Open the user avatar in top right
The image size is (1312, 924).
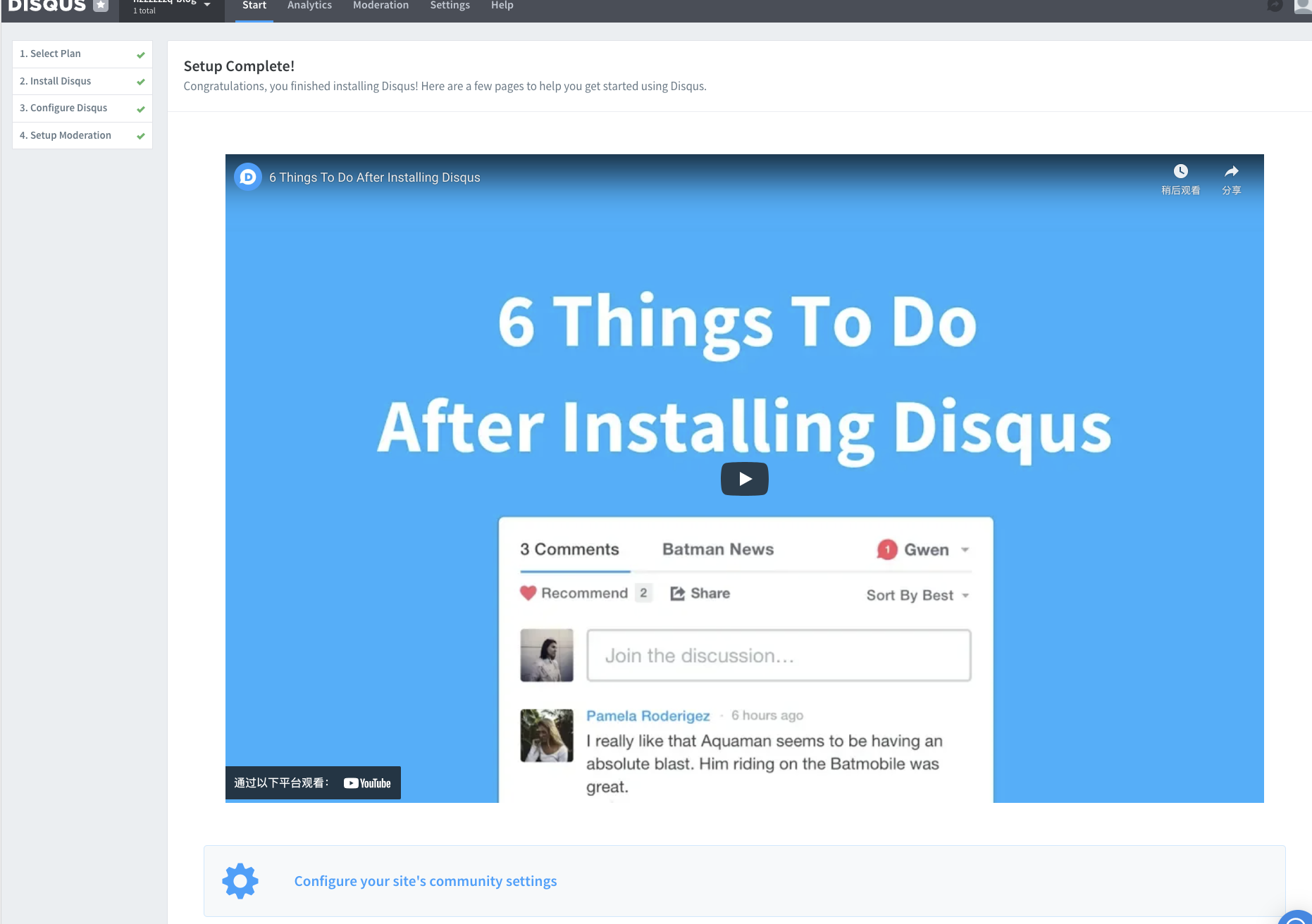(1303, 6)
